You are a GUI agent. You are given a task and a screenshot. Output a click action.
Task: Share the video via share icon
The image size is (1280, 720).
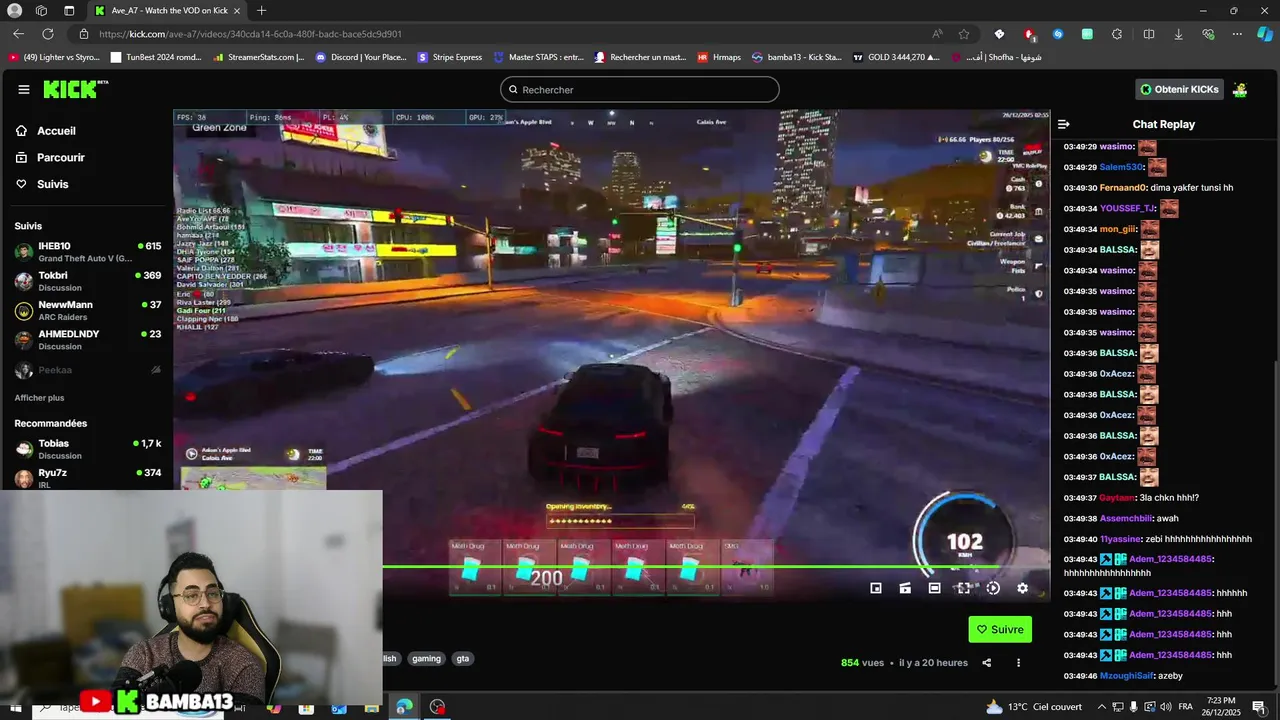[x=987, y=662]
